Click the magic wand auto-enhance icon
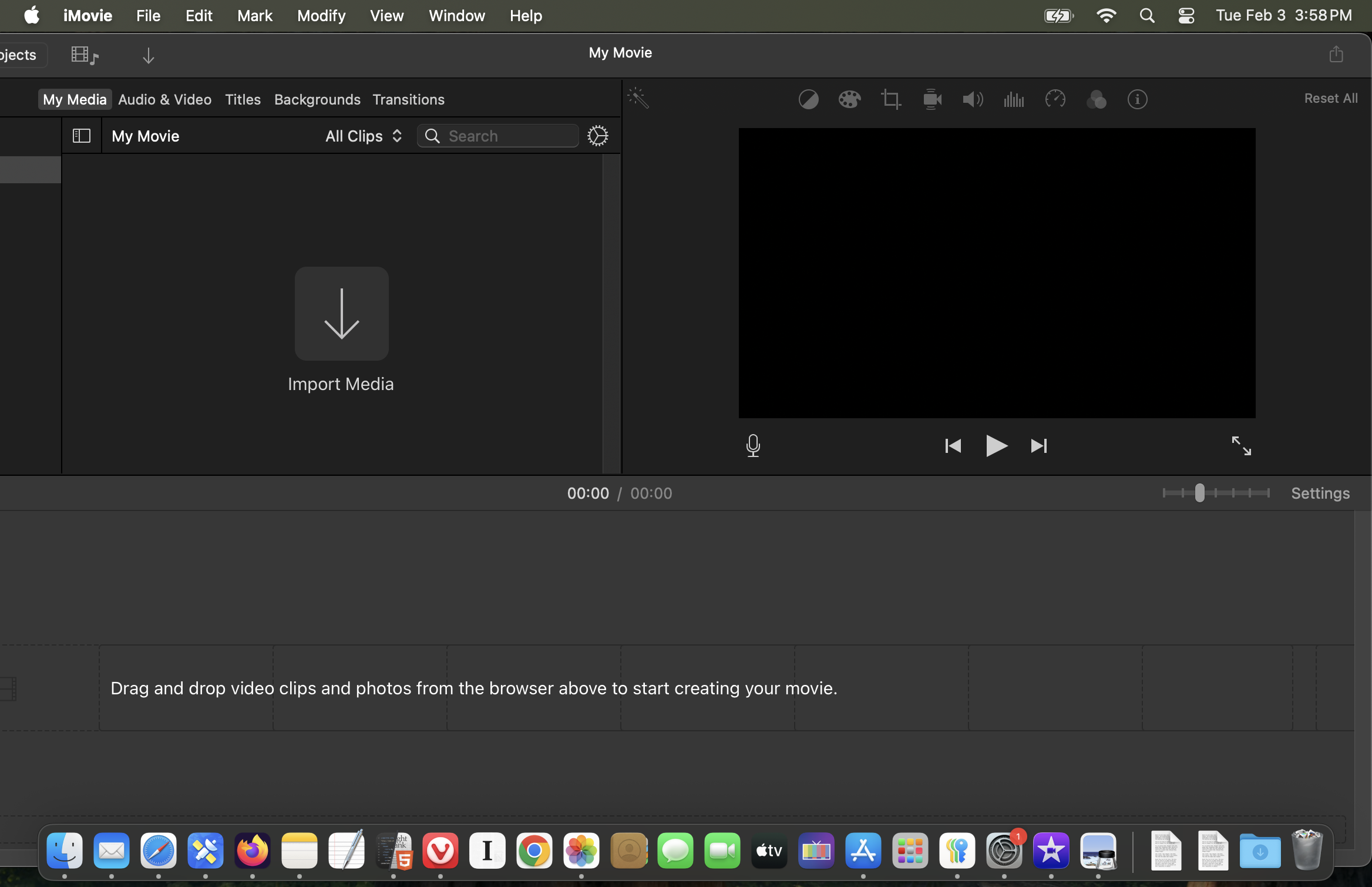Screen dimensions: 1372x887 (x=638, y=98)
